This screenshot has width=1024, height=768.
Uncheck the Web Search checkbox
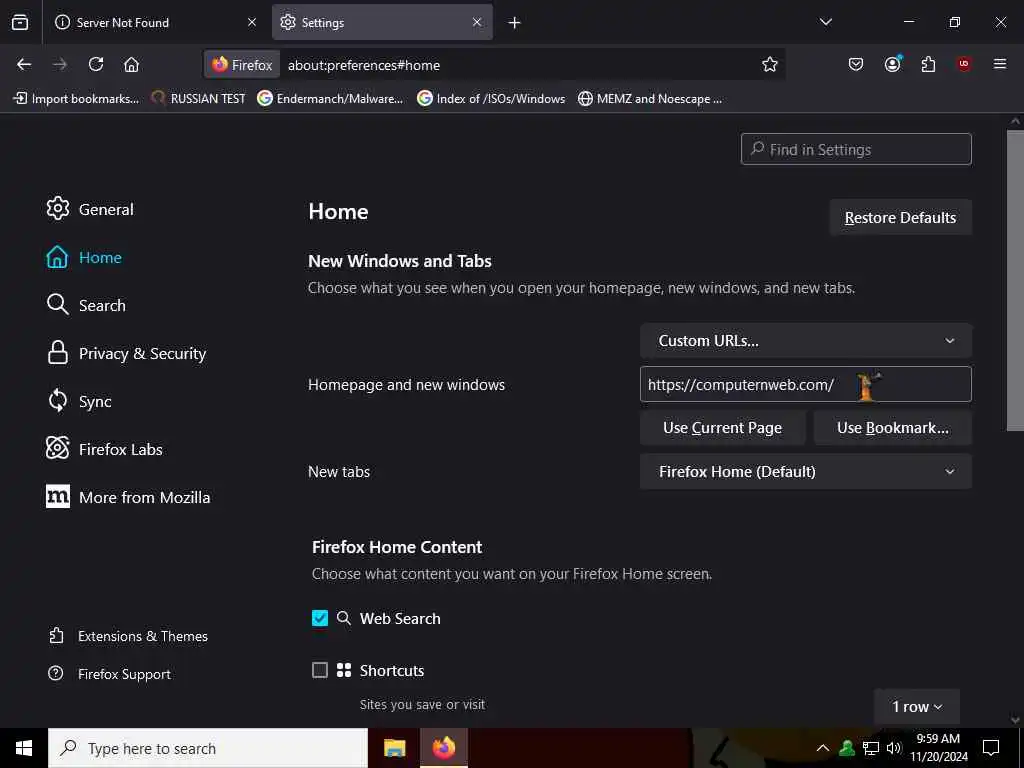[320, 618]
